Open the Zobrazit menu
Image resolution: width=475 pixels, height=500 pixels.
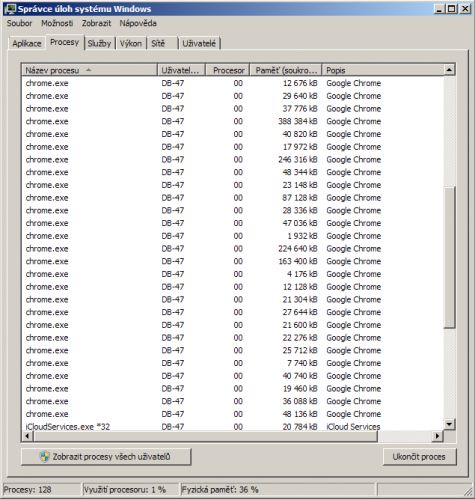point(96,23)
